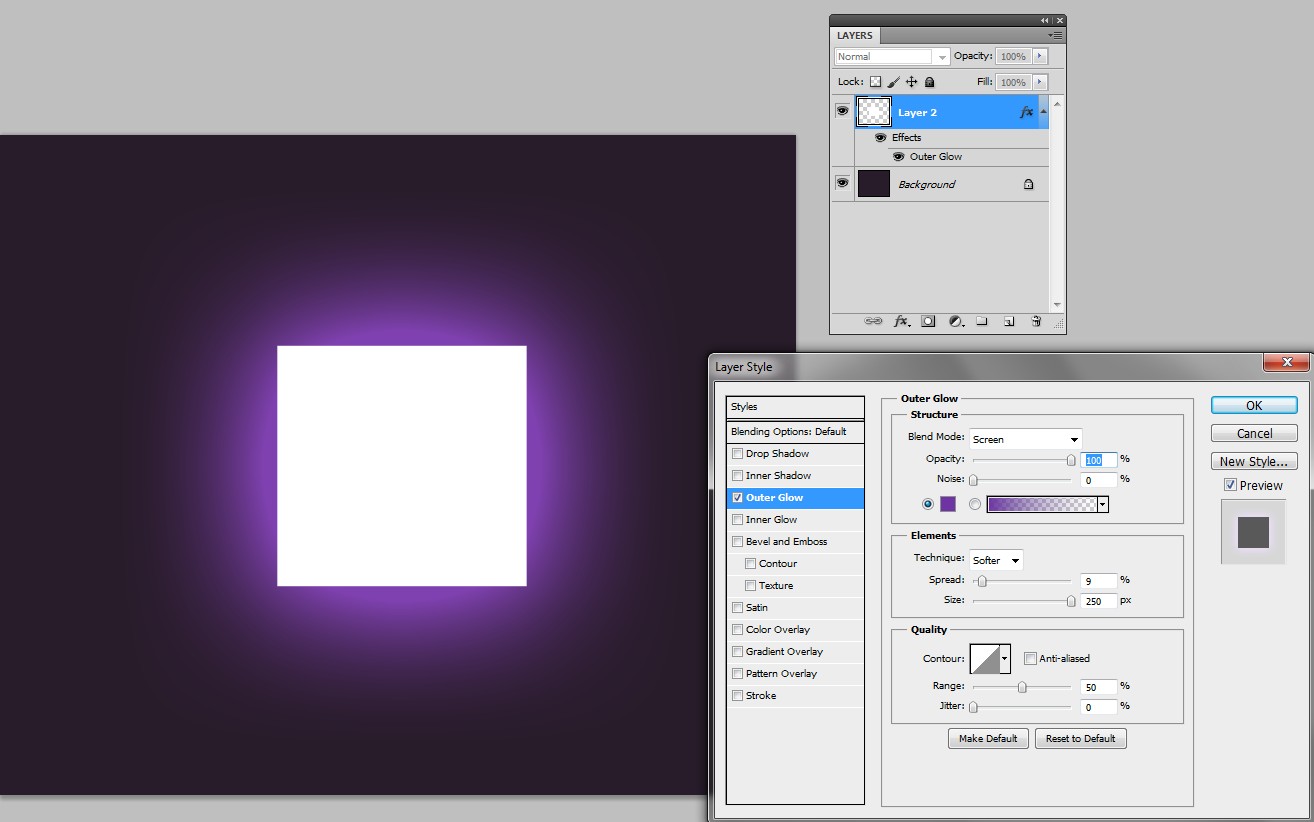Toggle Outer Glow effect visibility in Layers panel
Screen dimensions: 1314x822
tap(898, 156)
